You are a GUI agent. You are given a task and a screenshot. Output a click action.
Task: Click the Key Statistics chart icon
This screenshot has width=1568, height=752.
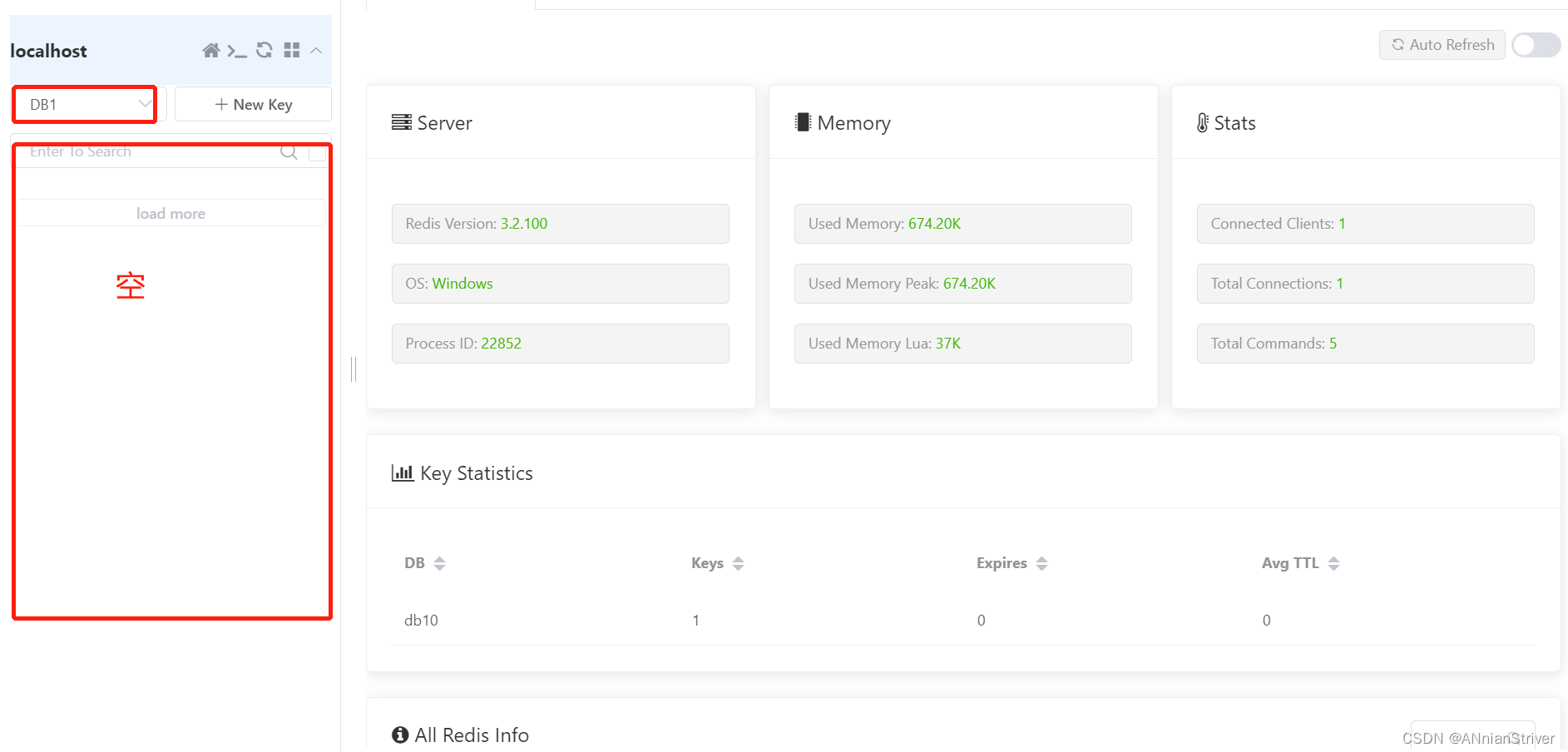[403, 473]
